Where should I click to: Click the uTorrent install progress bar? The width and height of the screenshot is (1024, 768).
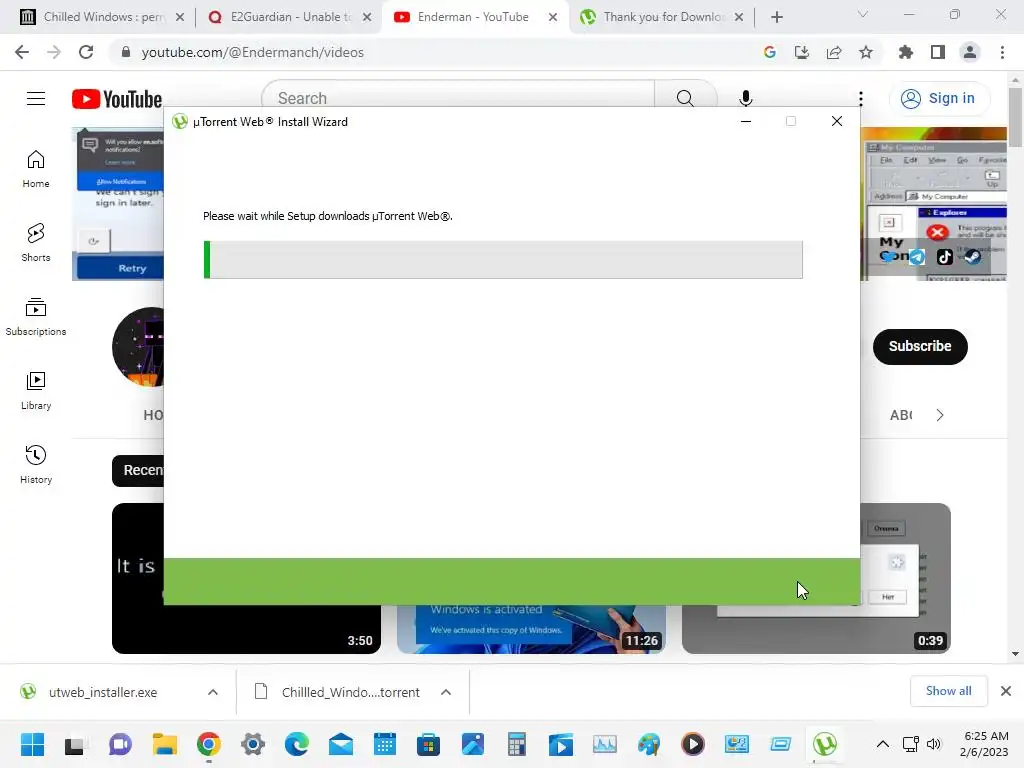(x=503, y=259)
